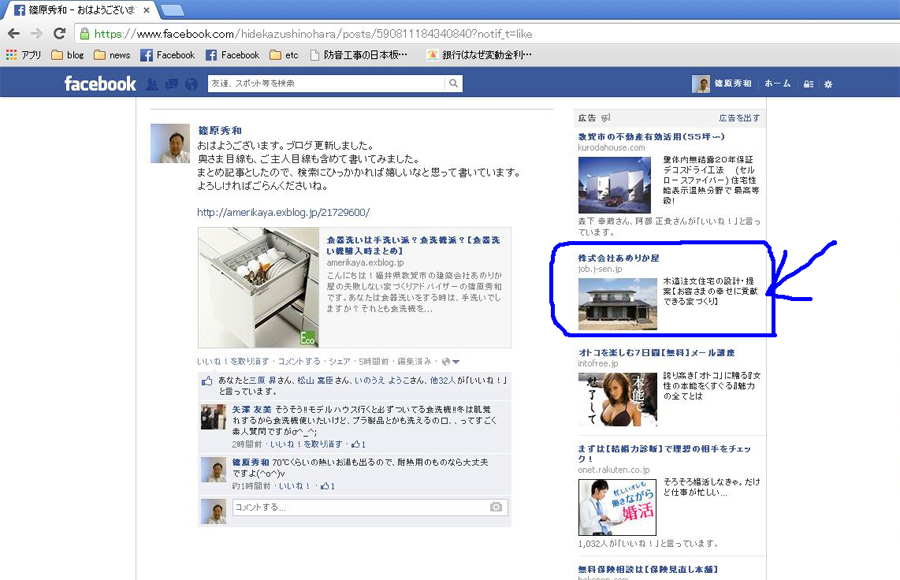The image size is (900, 580).
Task: Click the 2時間前 timestamp on 矢澤 友美's comment
Action: pyautogui.click(x=247, y=444)
